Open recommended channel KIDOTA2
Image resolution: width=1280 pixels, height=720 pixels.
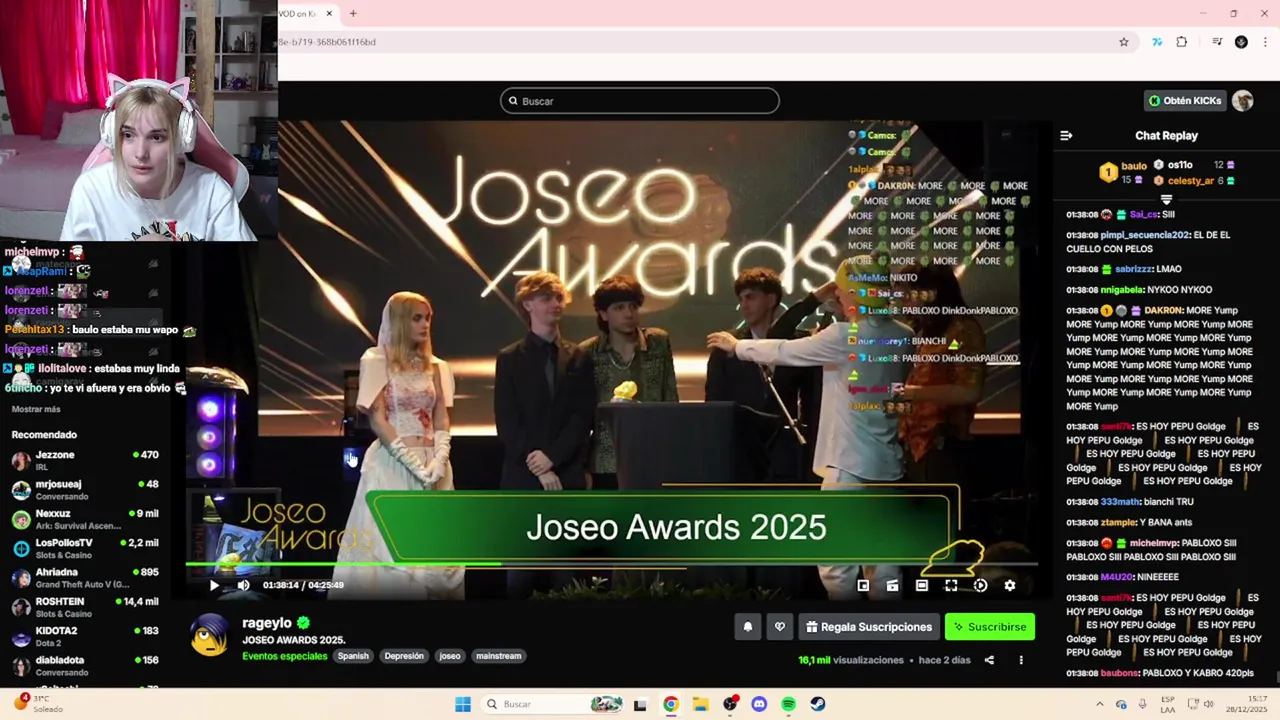85,636
